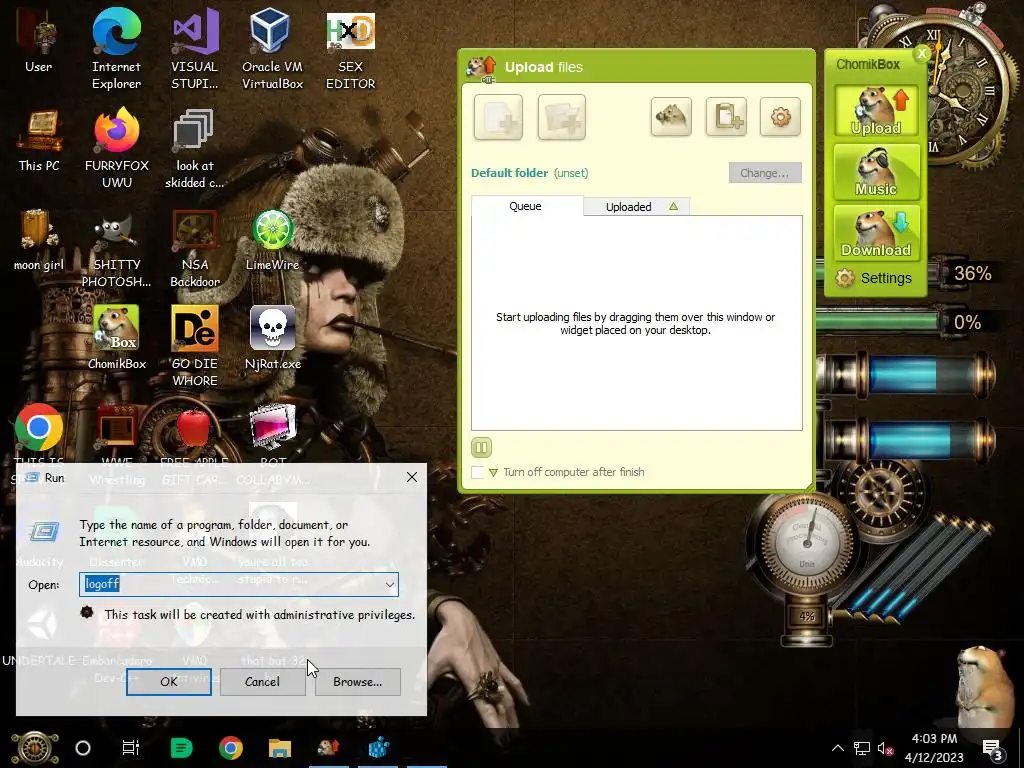Viewport: 1024px width, 768px height.
Task: Select the NjRat.exe skull icon
Action: pyautogui.click(x=272, y=338)
